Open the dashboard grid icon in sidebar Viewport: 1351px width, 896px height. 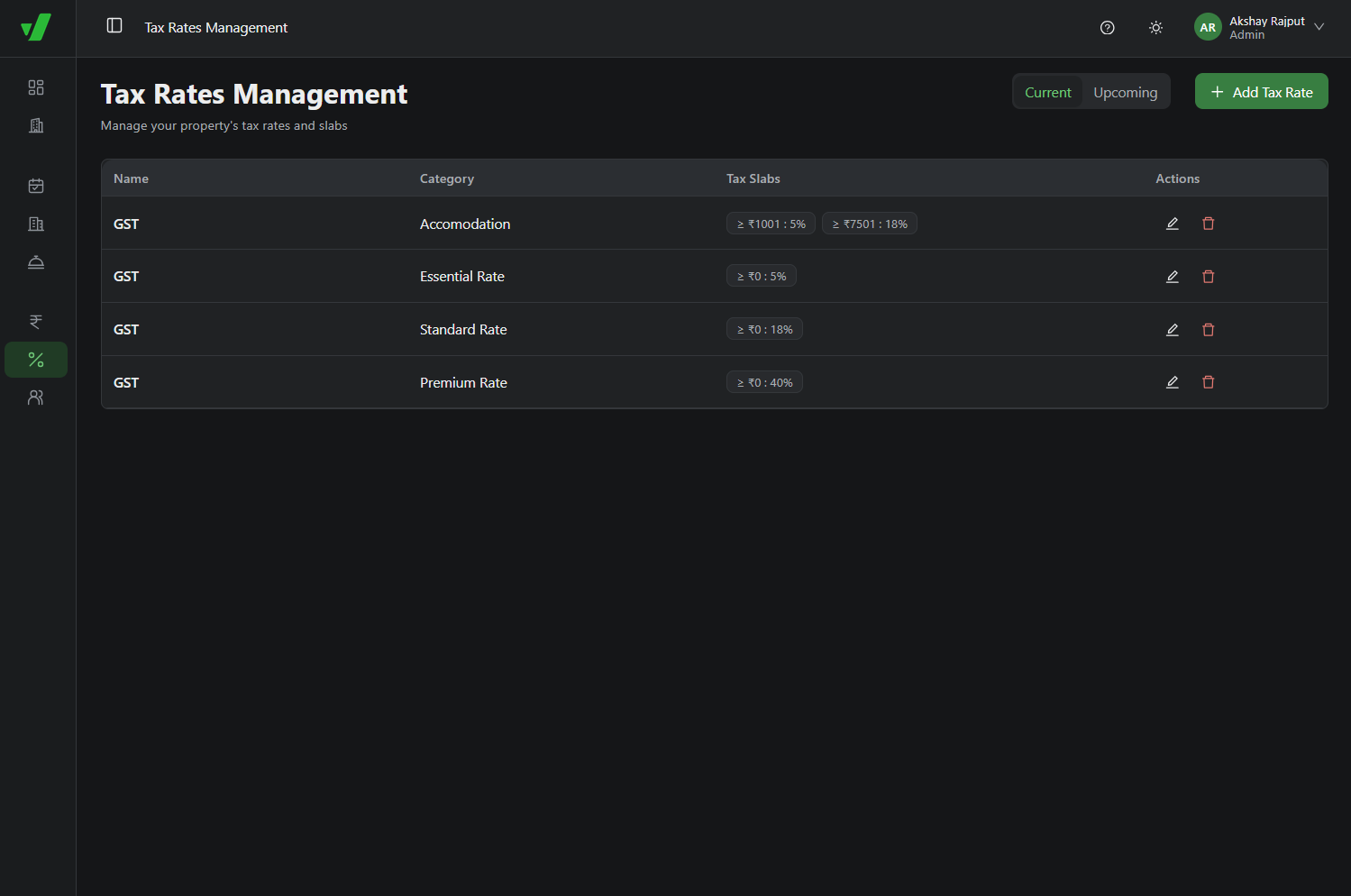[x=36, y=87]
